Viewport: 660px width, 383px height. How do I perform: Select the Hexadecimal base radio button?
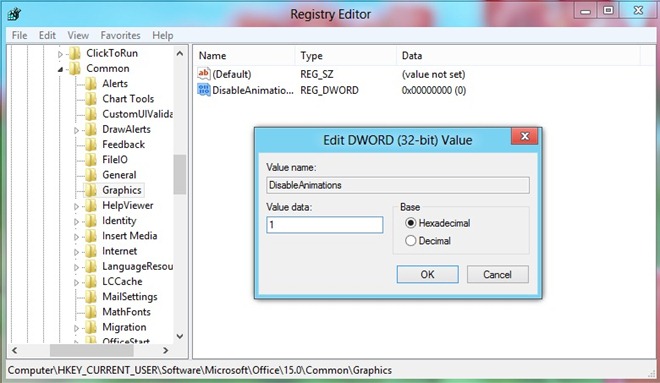tap(410, 223)
